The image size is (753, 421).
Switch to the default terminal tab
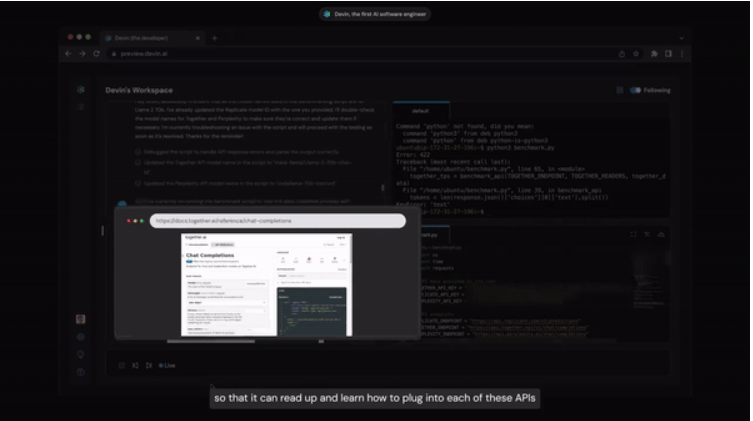(420, 111)
